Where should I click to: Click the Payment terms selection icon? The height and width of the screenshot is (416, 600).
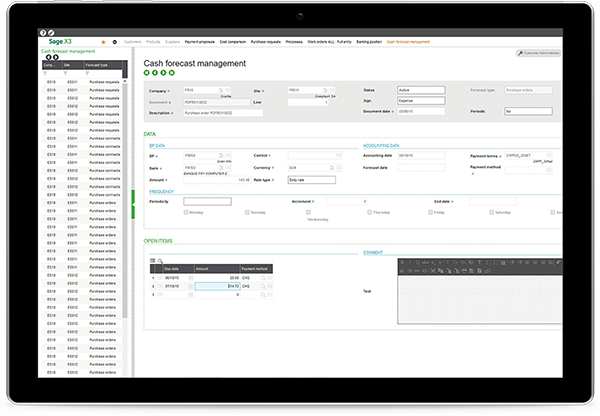pyautogui.click(x=549, y=155)
